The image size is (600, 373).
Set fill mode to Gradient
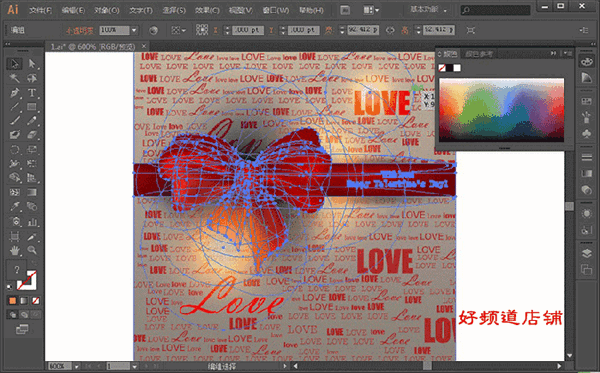pos(24,301)
